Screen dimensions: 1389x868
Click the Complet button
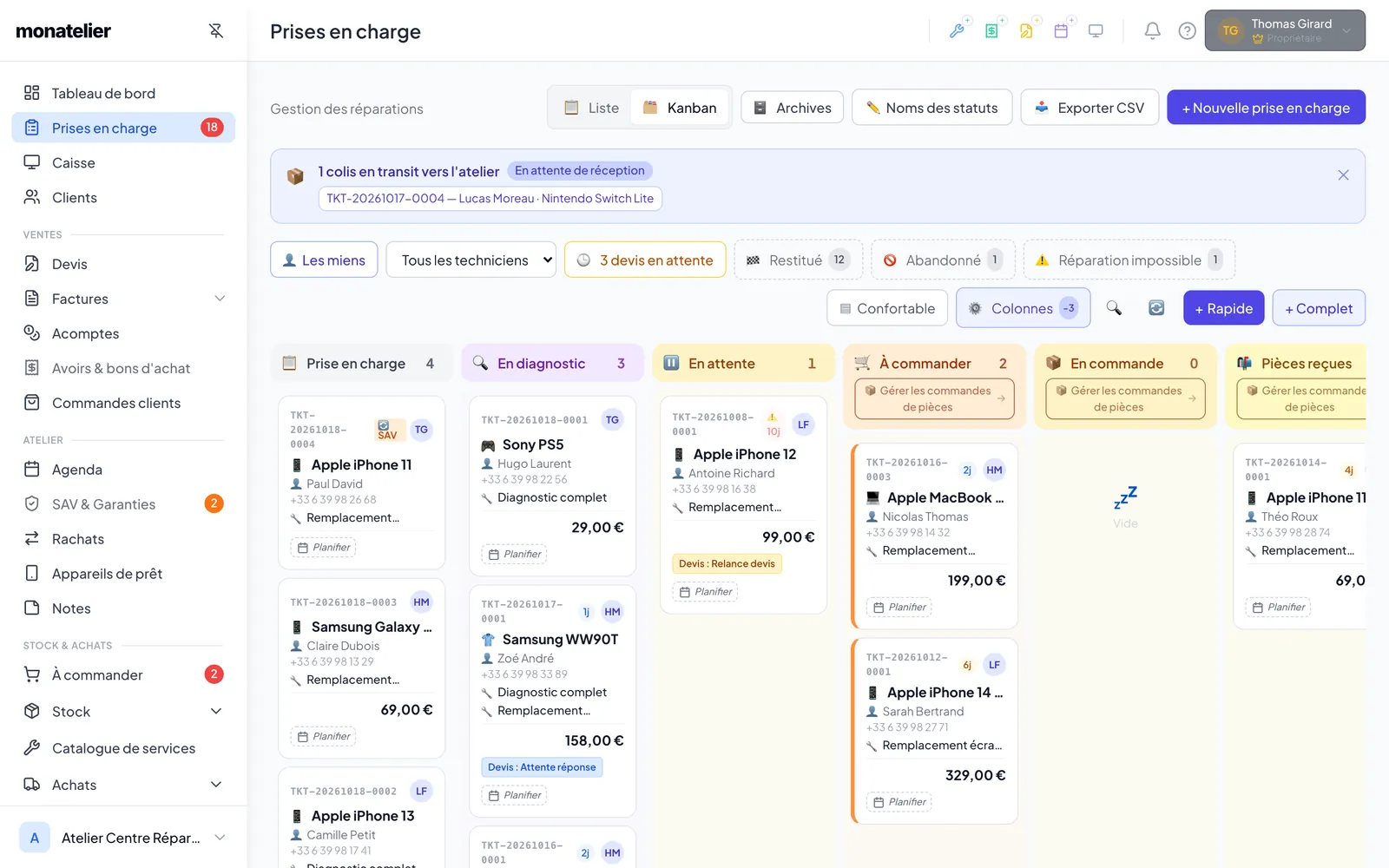click(x=1319, y=308)
